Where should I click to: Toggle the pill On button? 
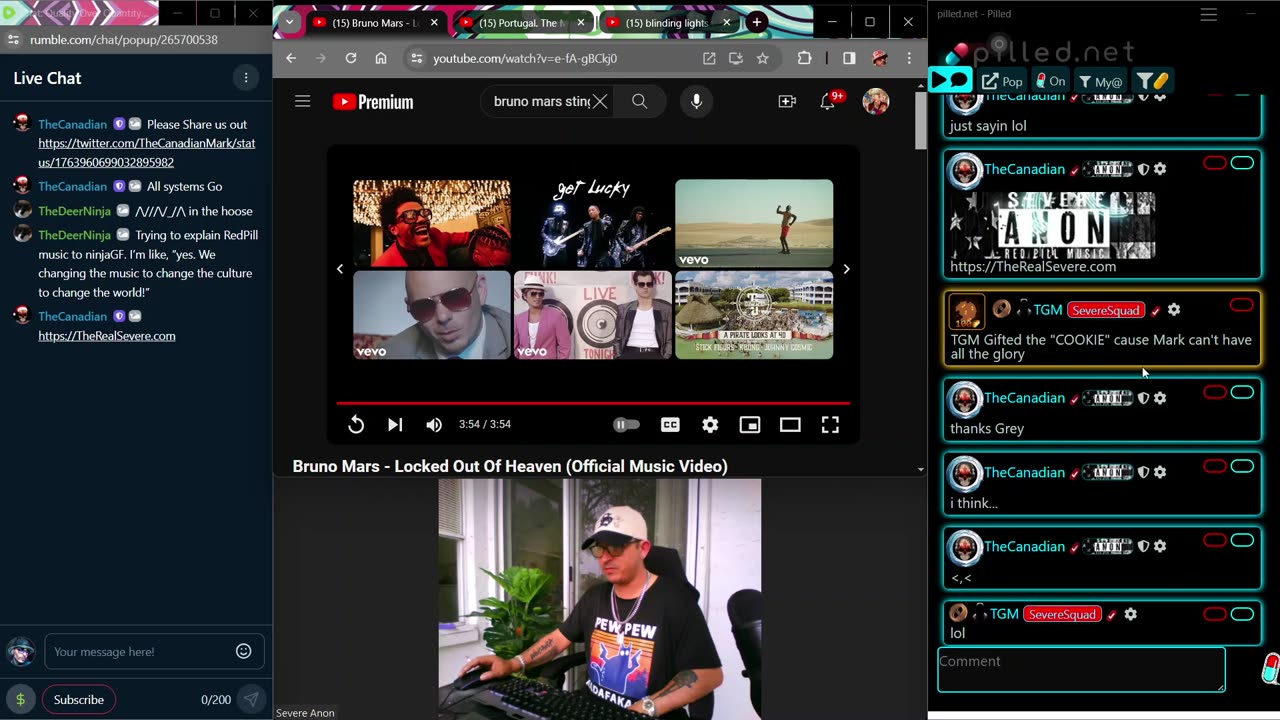(1049, 81)
